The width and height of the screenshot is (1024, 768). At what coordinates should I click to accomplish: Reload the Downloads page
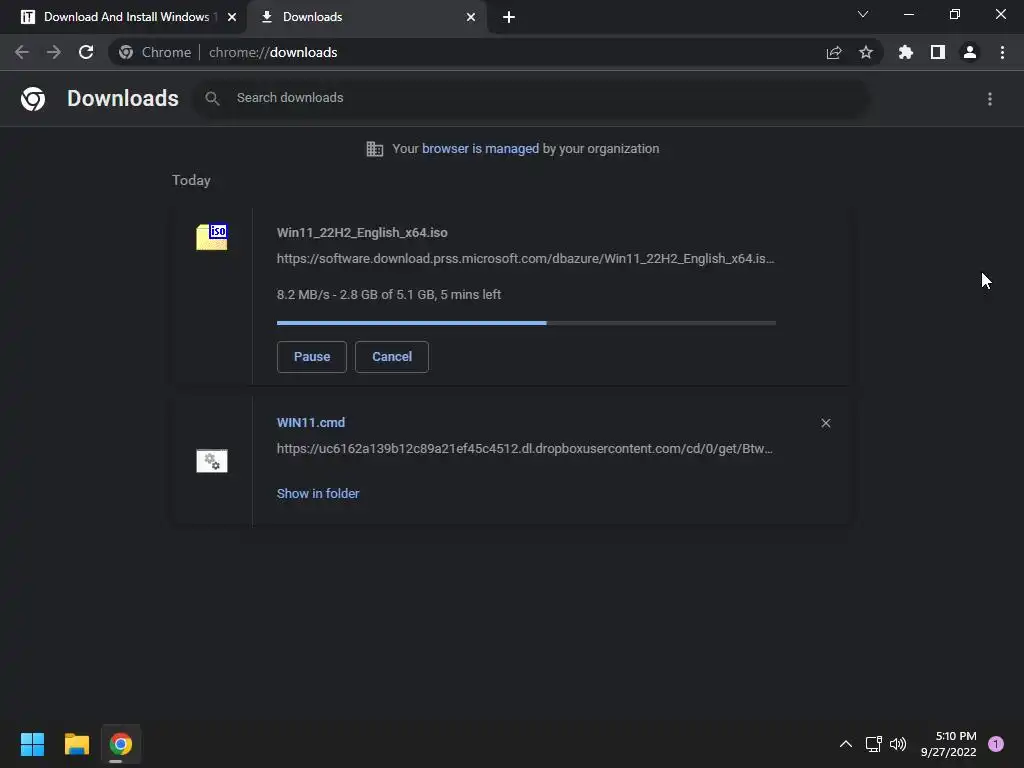[x=86, y=52]
